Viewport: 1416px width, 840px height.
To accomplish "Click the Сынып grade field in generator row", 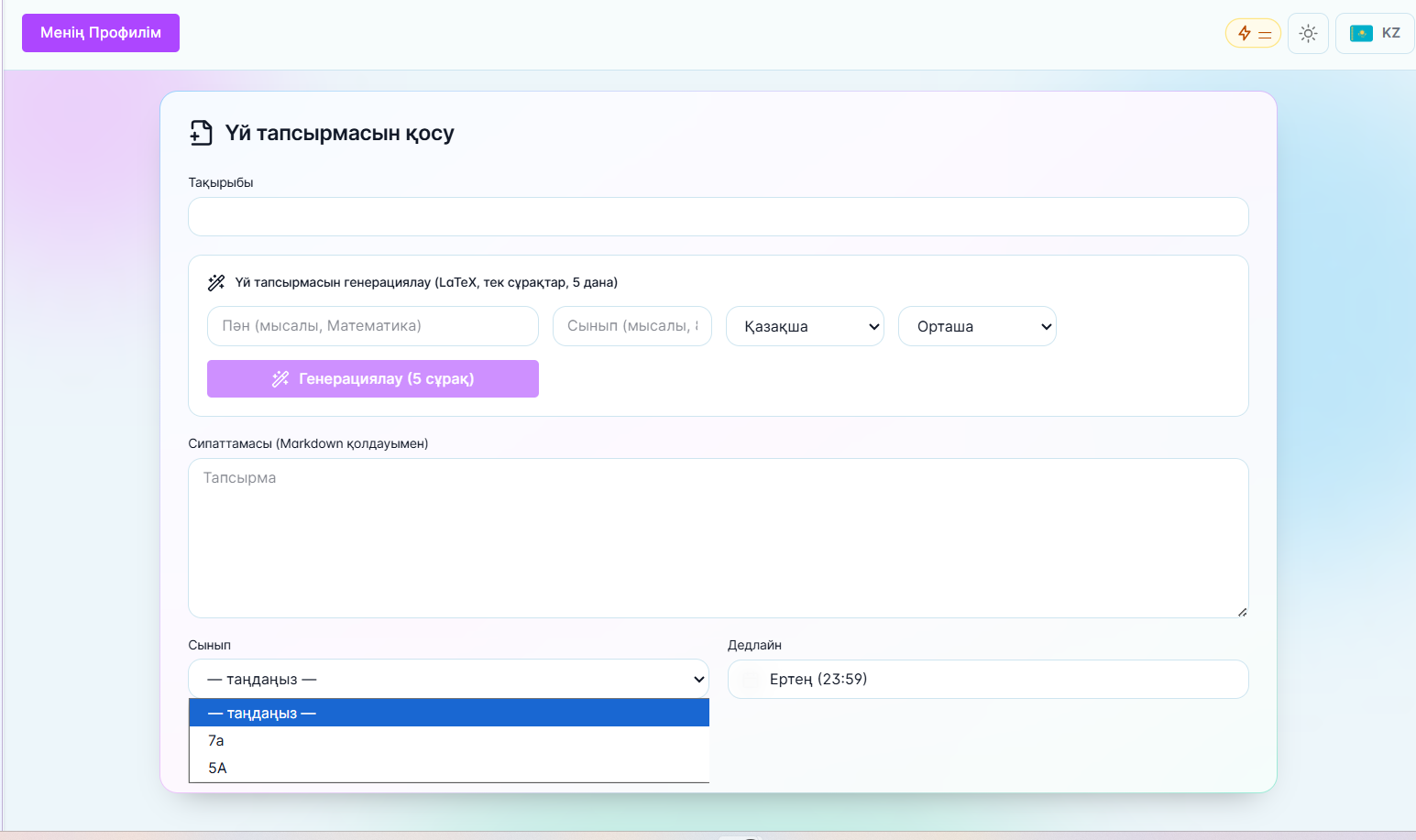I will point(631,326).
